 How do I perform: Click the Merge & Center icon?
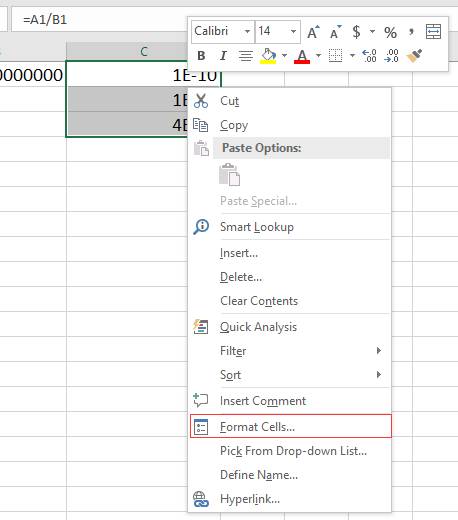[x=433, y=32]
